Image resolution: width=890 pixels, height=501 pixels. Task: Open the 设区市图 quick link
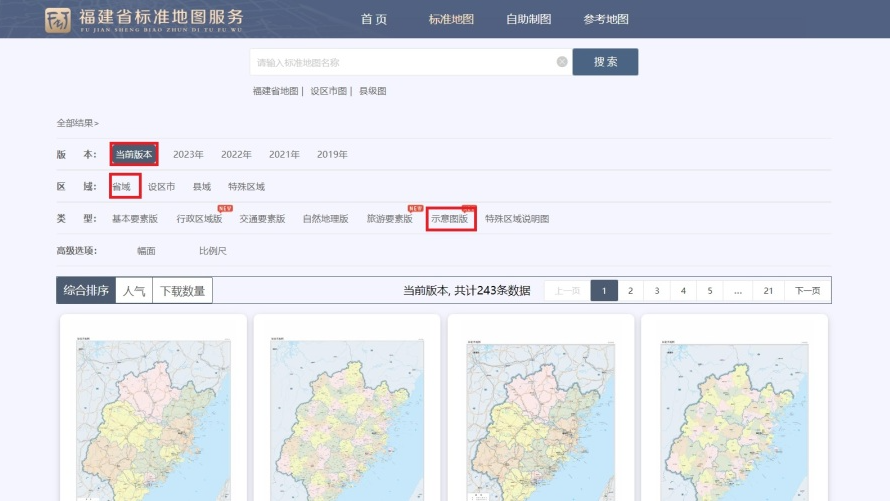[329, 91]
